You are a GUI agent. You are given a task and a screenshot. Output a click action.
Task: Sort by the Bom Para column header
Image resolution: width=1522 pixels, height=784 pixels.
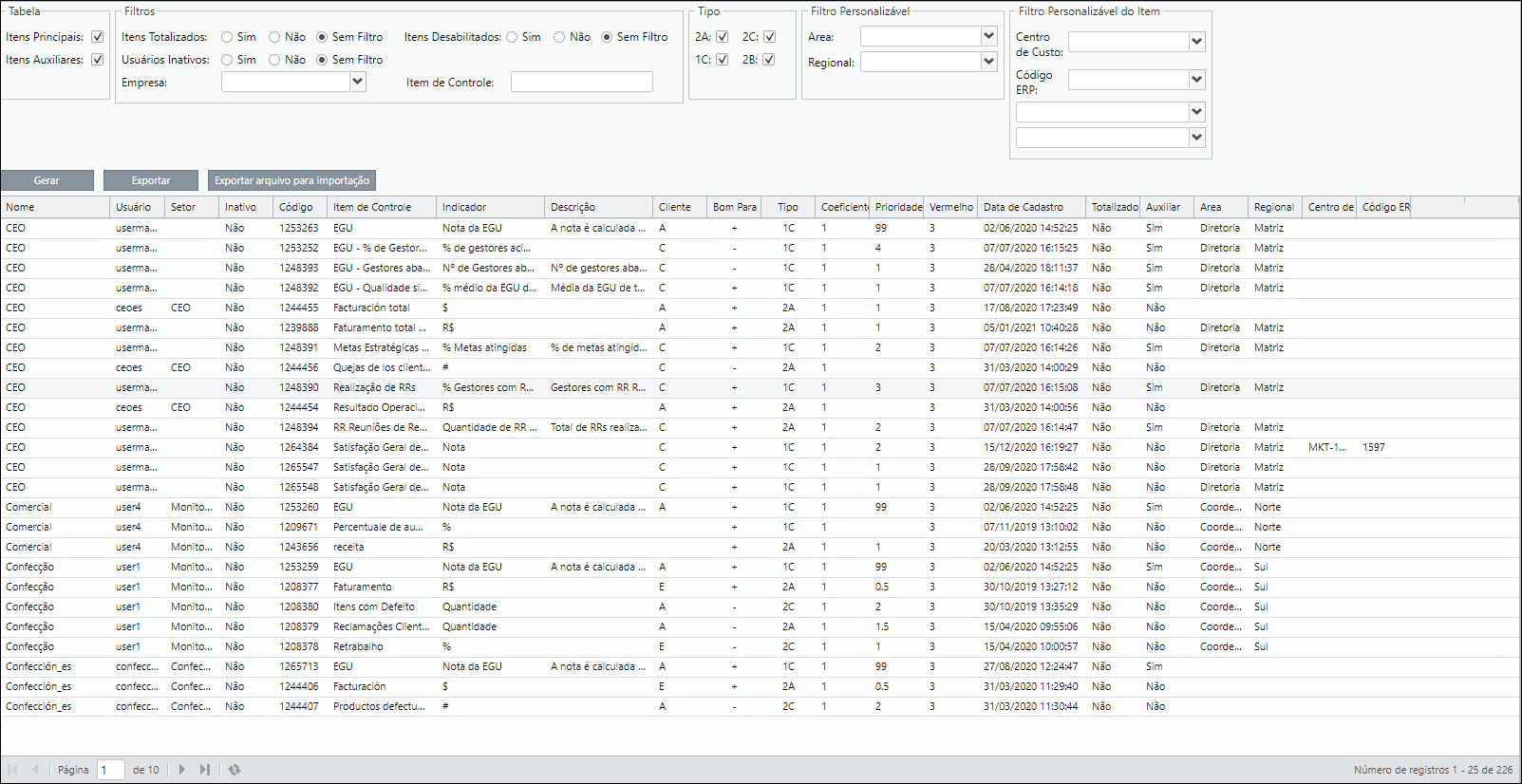734,207
